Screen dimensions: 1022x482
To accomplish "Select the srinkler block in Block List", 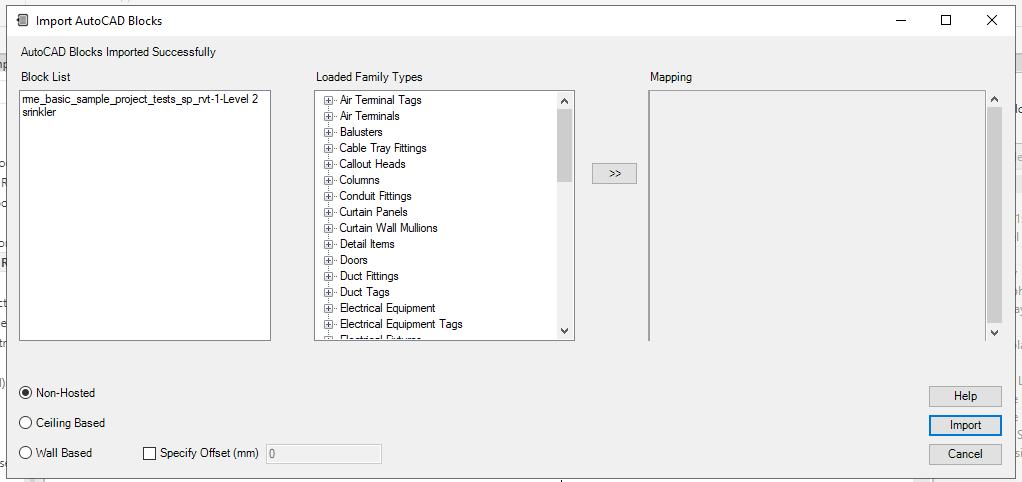I will [x=39, y=113].
